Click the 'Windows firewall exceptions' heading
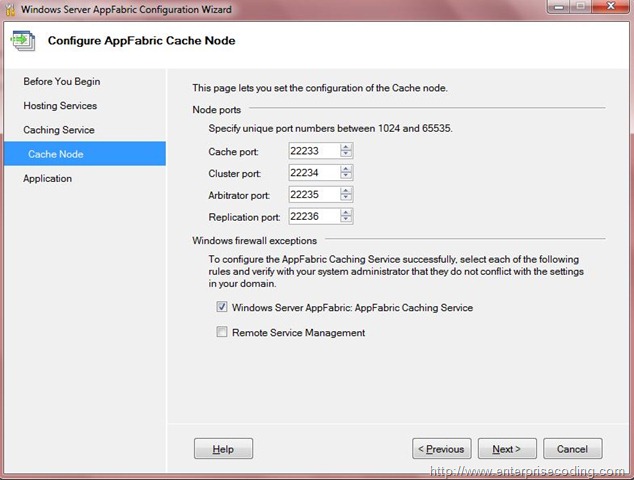Viewport: 634px width, 480px height. click(255, 241)
